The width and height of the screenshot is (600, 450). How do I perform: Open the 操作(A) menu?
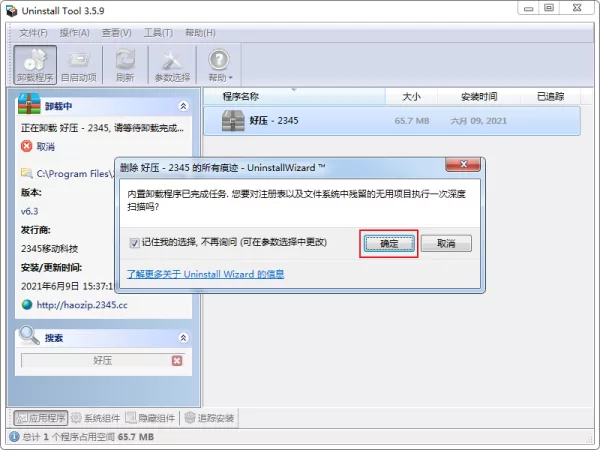point(75,33)
